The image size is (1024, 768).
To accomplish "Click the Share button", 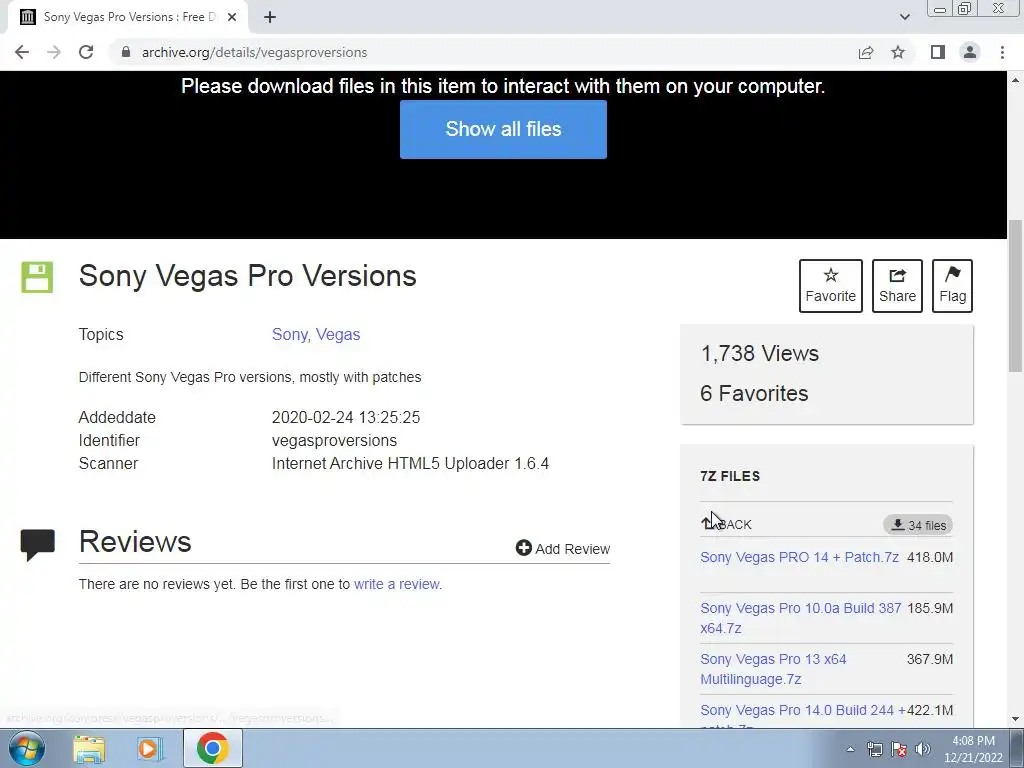I will (x=897, y=286).
